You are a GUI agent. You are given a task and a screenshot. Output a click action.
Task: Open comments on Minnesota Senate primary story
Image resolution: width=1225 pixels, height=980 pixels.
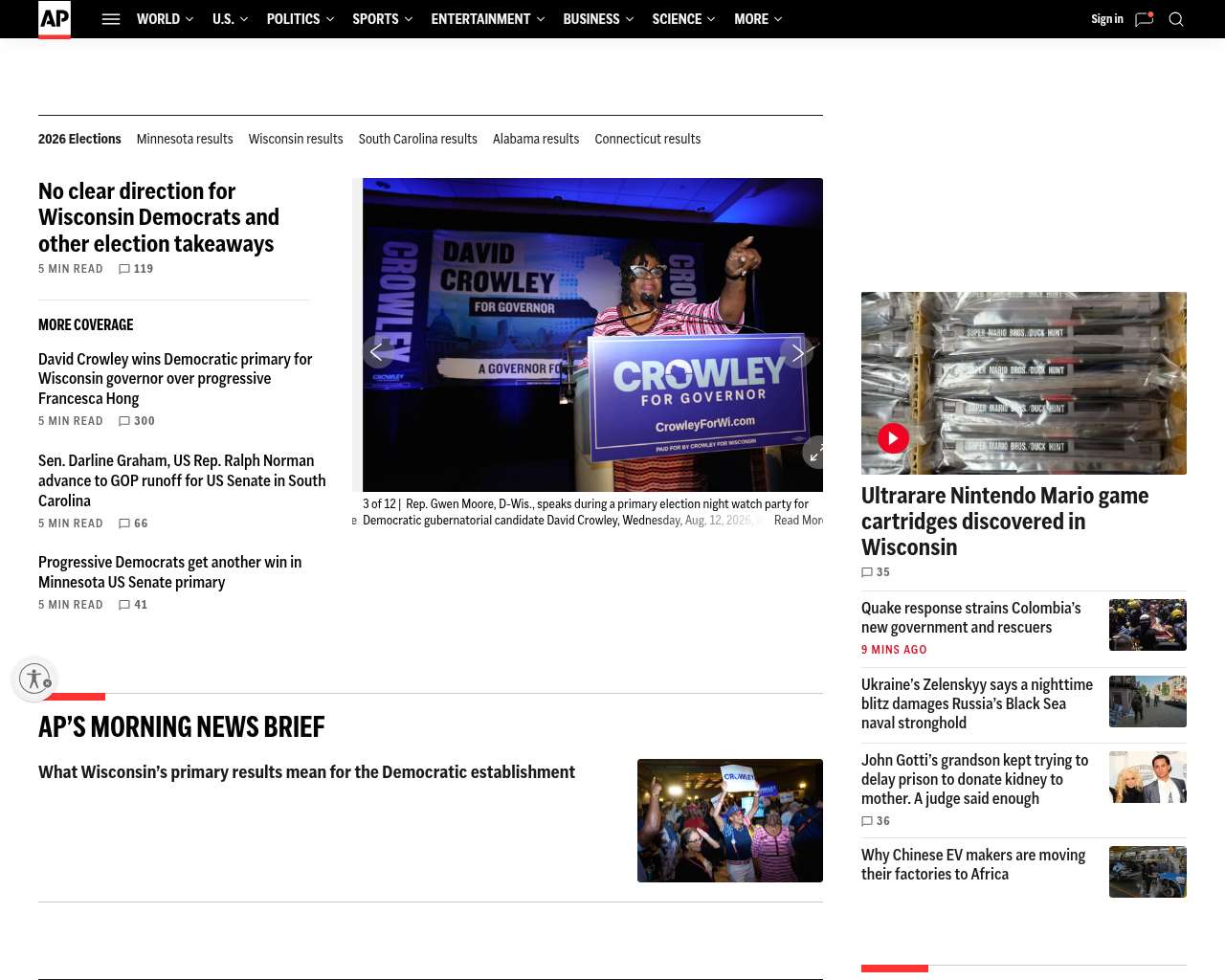[133, 605]
